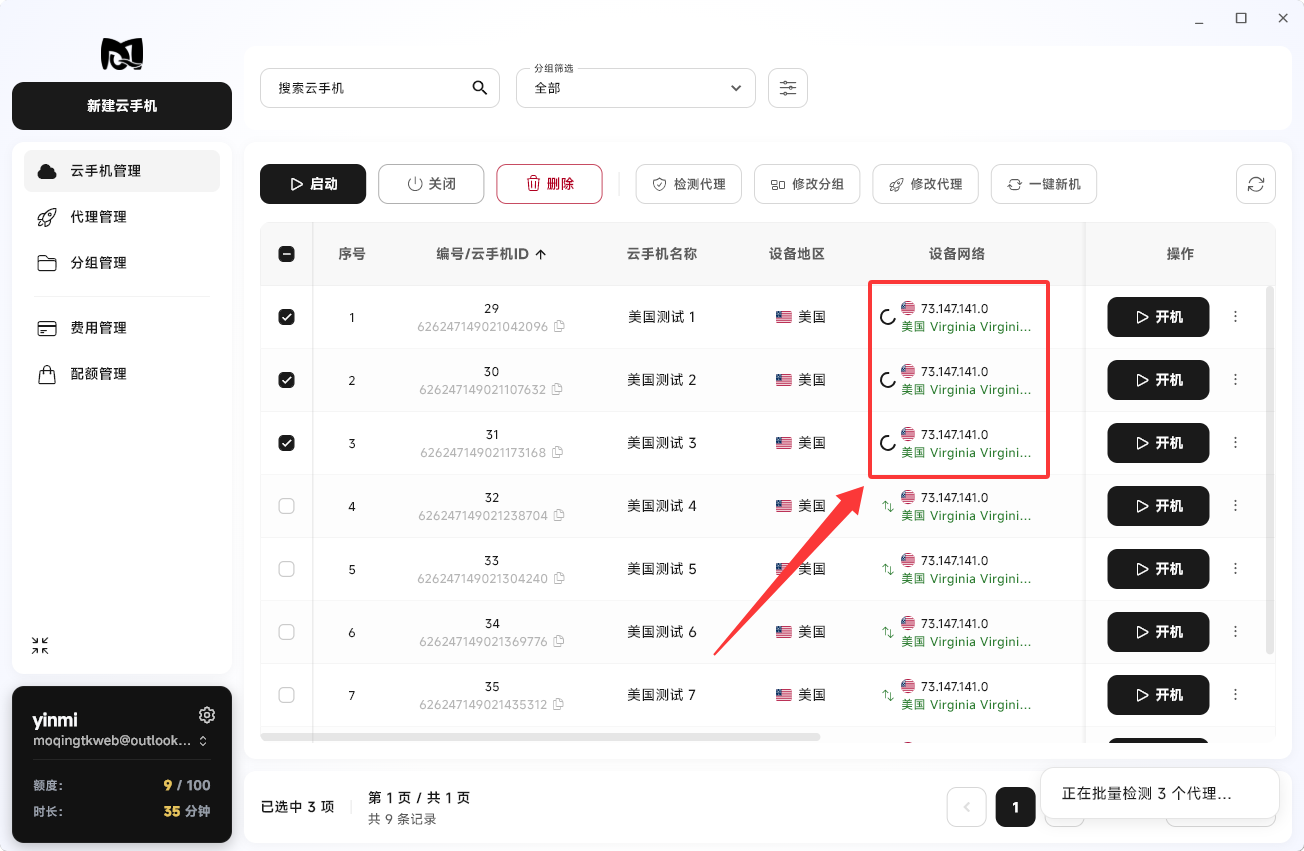Viewport: 1304px width, 851px height.
Task: Copy cloud phone ID 626247149021107632
Action: pos(558,389)
